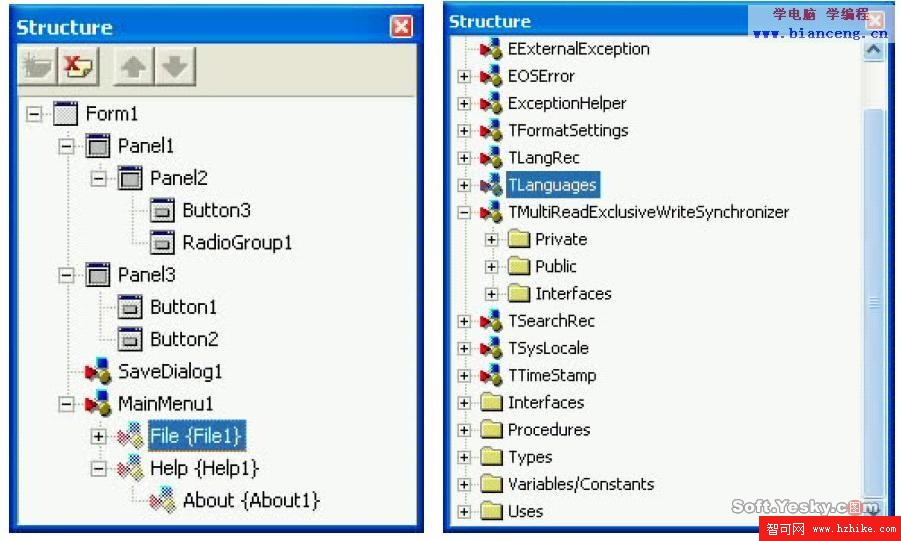The height and width of the screenshot is (541, 901).
Task: Select the ExceptionHelper label
Action: click(x=567, y=103)
